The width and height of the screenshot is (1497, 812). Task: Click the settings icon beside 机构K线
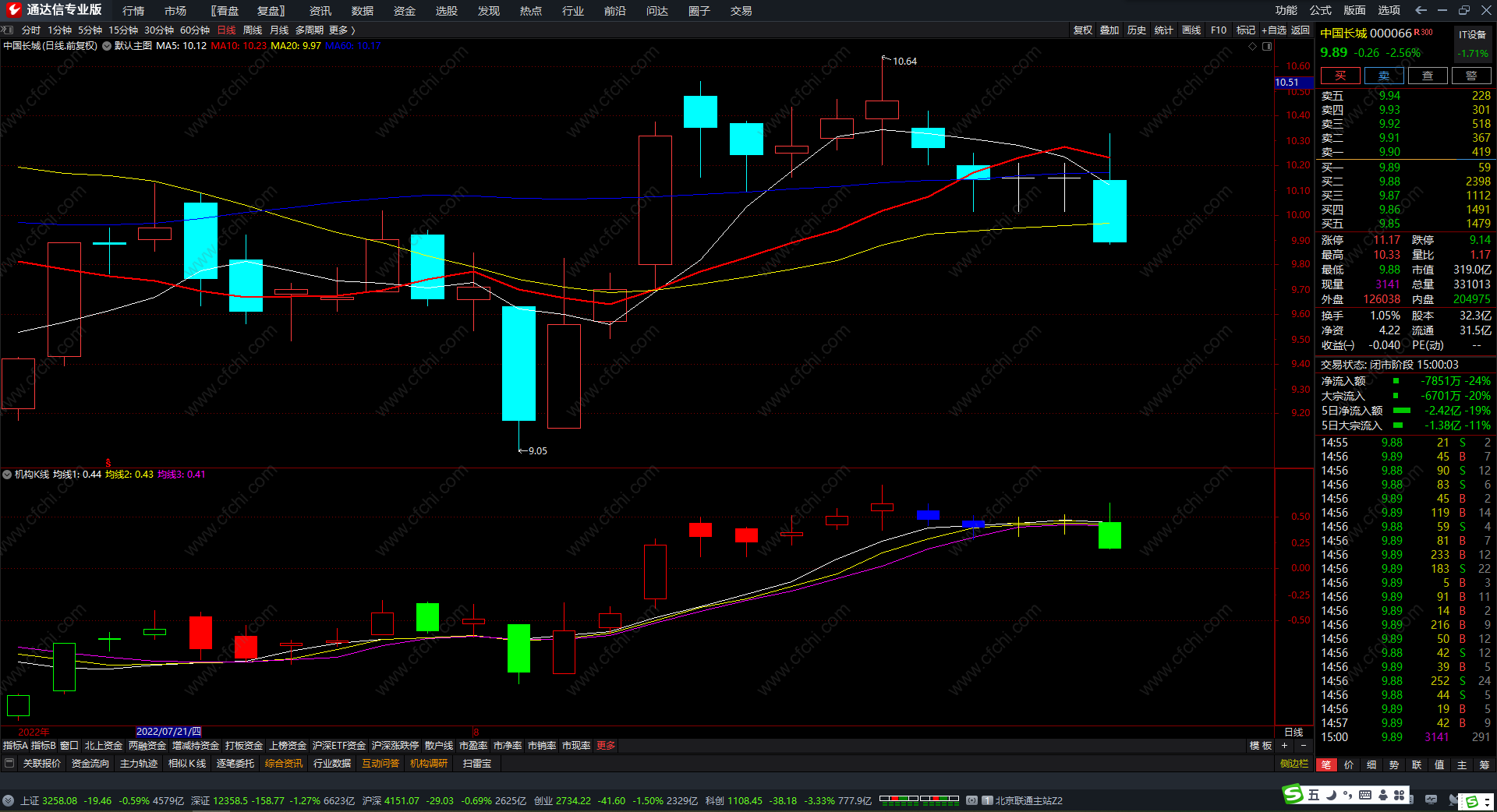[7, 474]
